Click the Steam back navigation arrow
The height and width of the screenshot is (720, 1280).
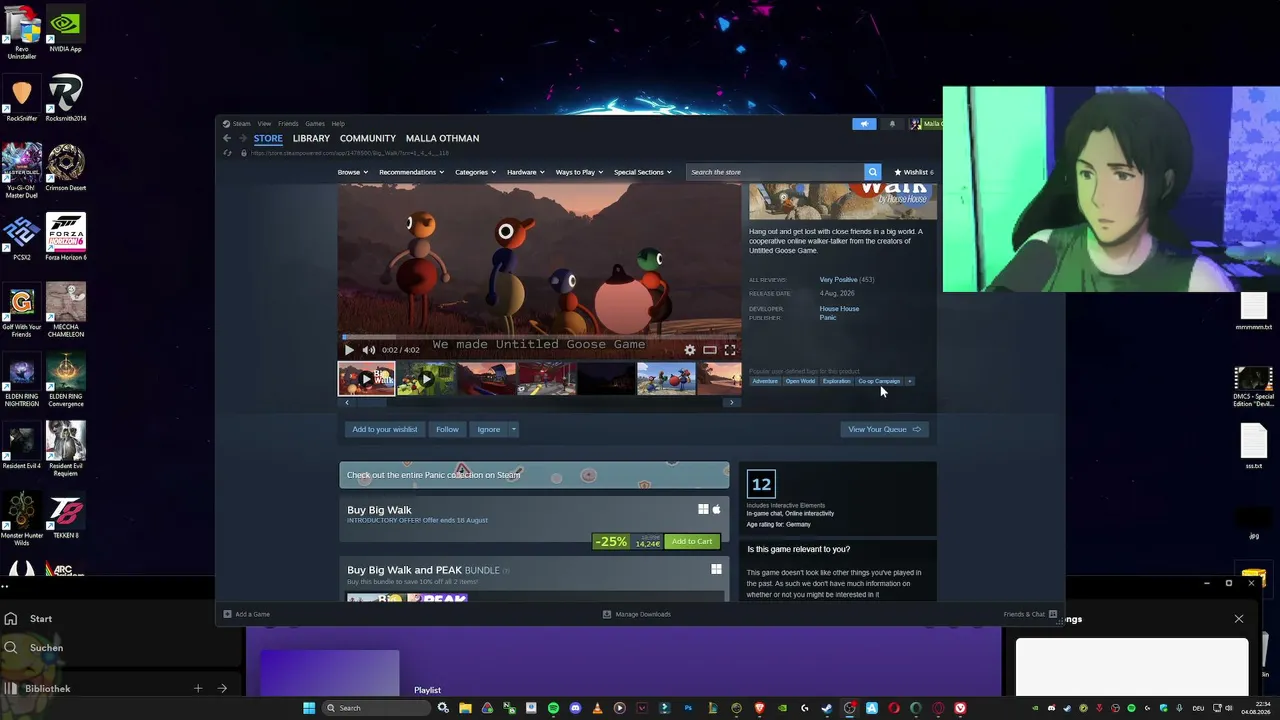(227, 138)
